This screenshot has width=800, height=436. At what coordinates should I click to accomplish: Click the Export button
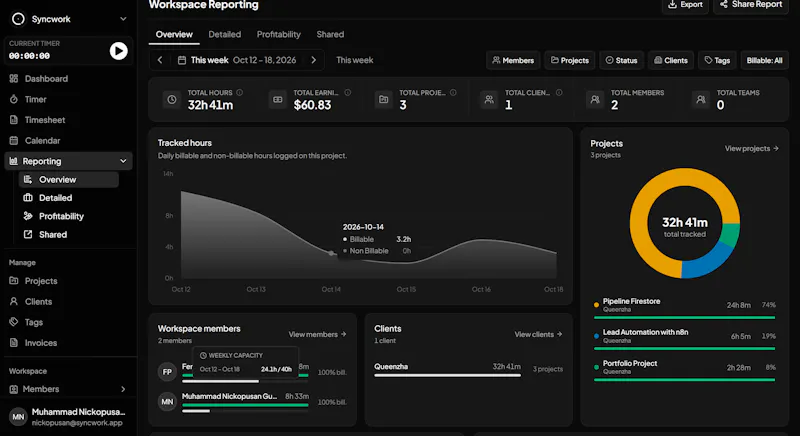click(x=685, y=5)
